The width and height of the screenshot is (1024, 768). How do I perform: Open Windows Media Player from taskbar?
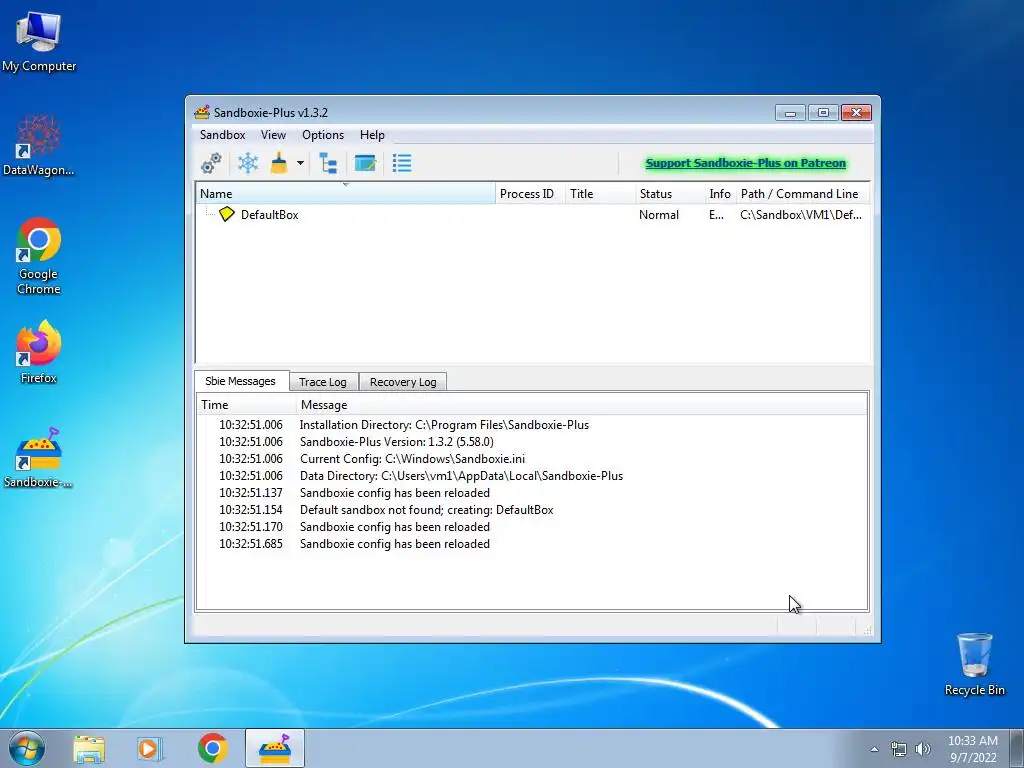(x=150, y=748)
